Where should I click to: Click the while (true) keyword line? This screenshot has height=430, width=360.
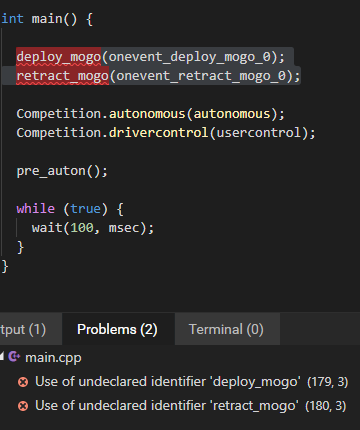70,209
